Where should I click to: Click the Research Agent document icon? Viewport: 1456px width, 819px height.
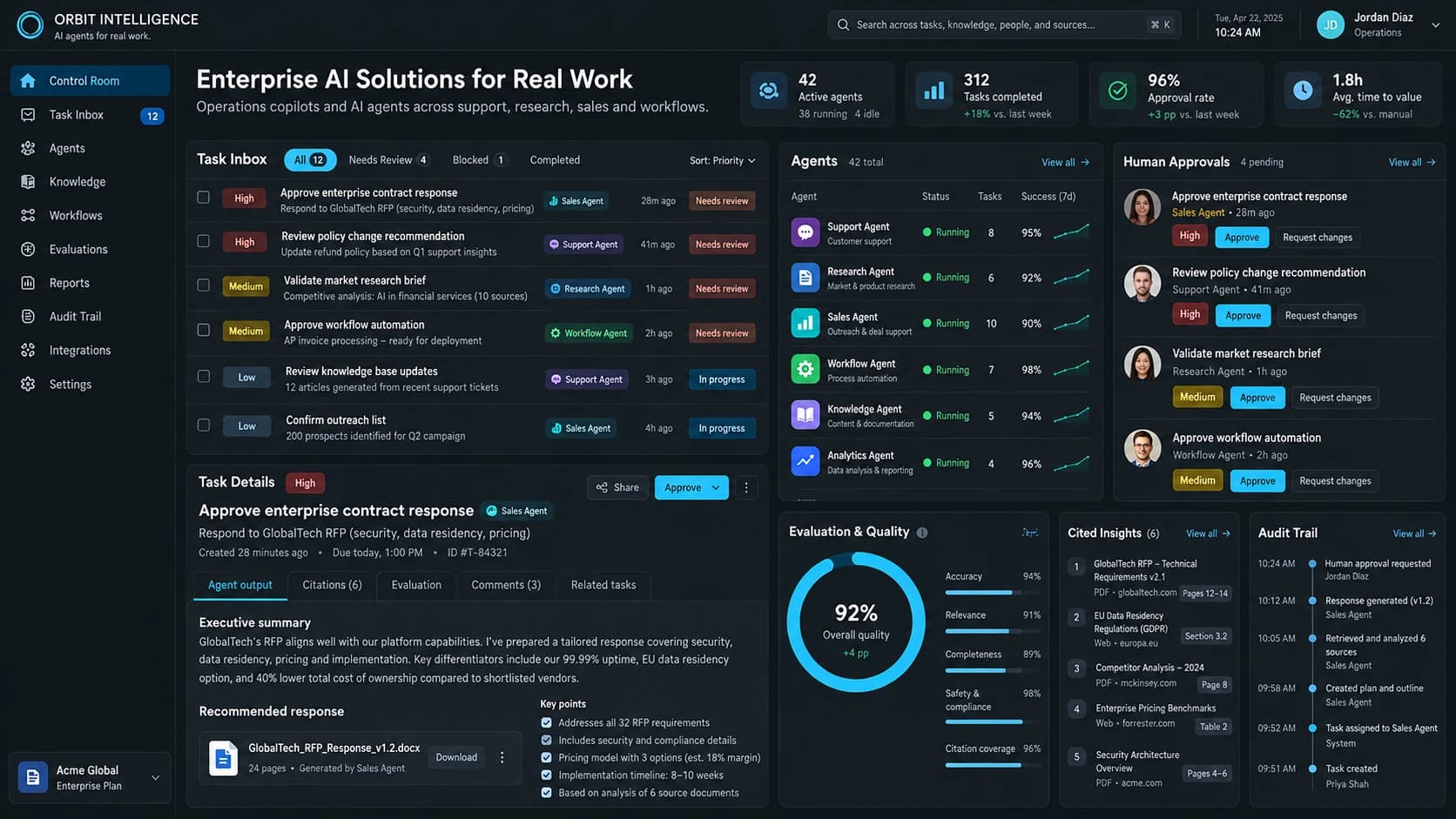coord(806,278)
